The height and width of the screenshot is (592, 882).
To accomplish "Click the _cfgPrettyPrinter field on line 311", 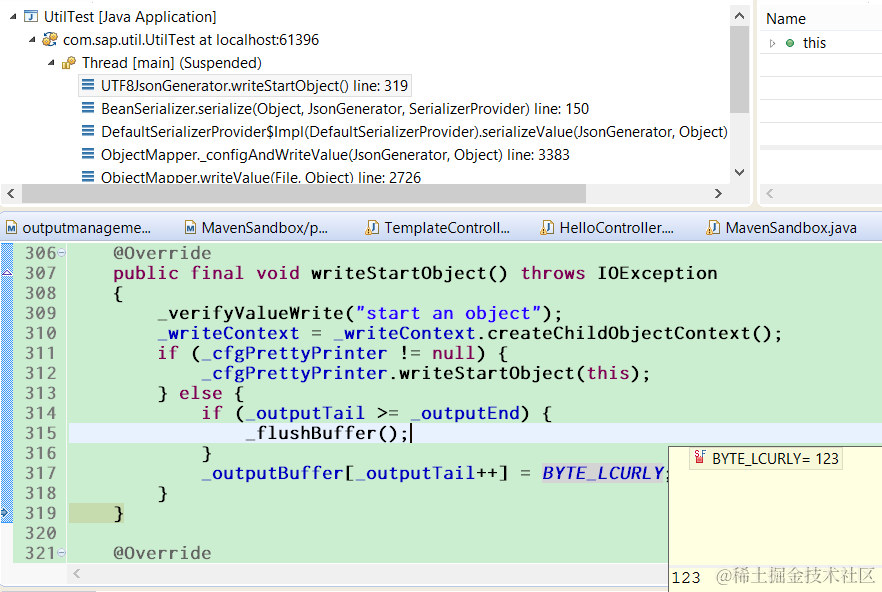I will tap(294, 353).
